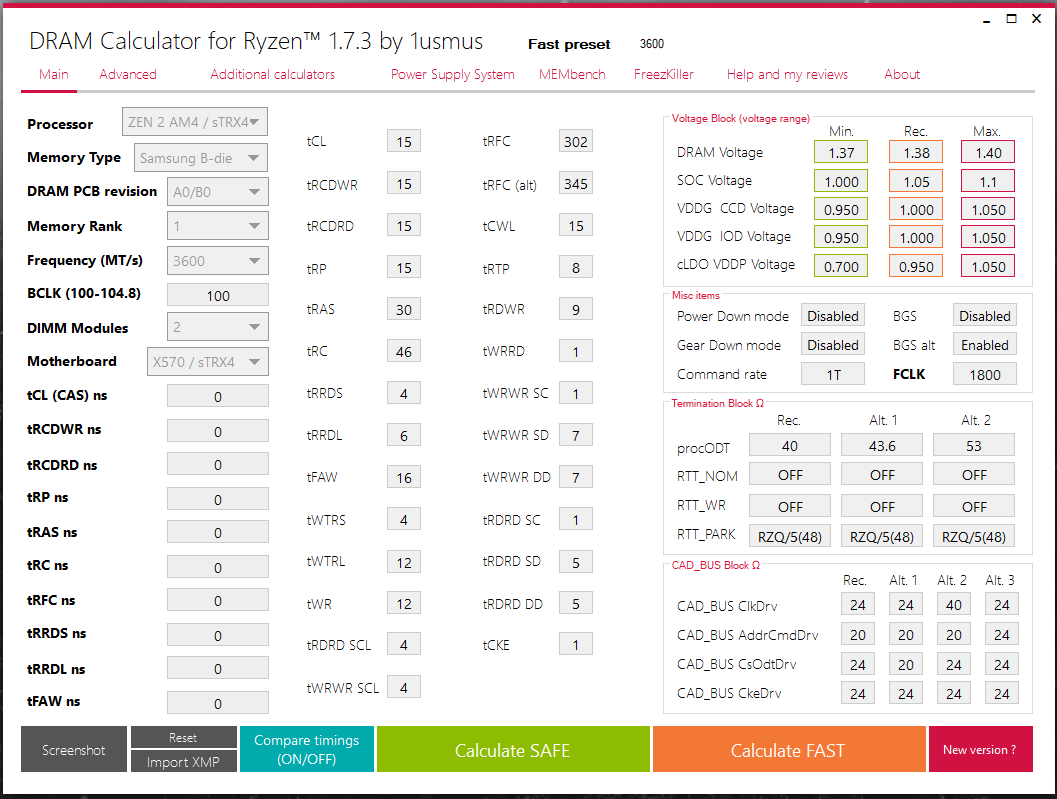Select the tFAW value 16
The height and width of the screenshot is (799, 1057).
(x=404, y=477)
